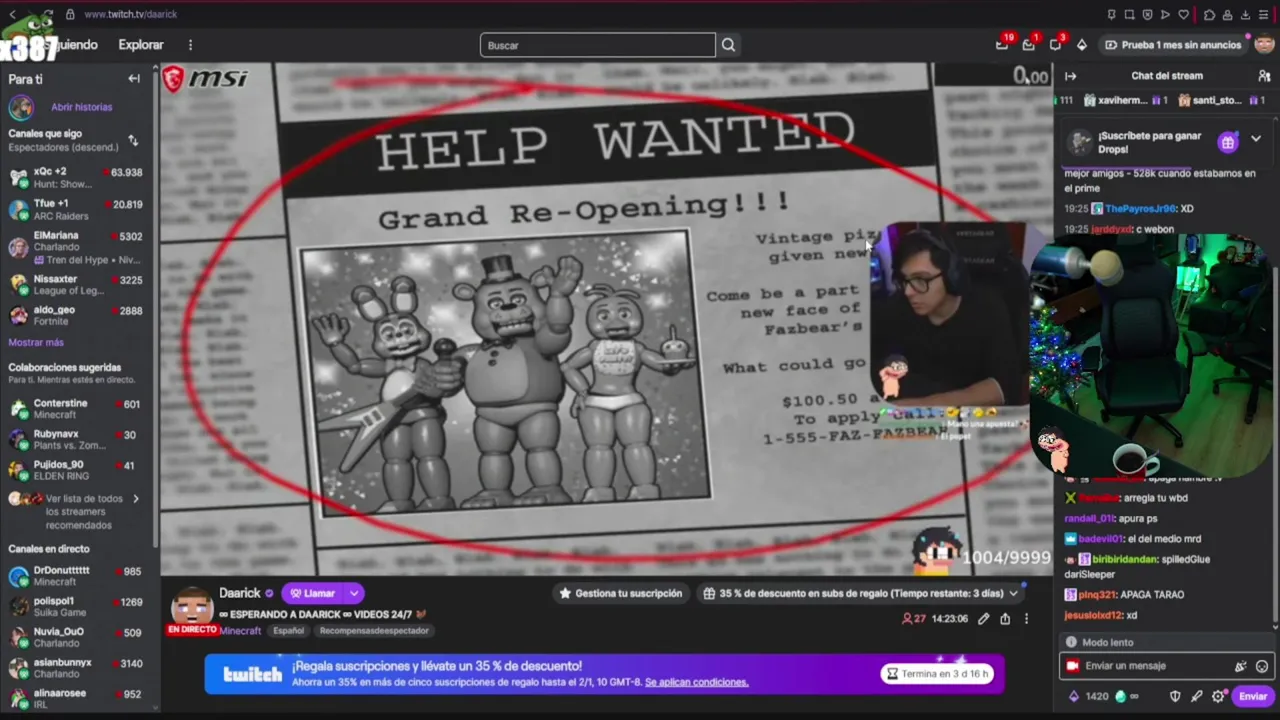1280x720 pixels.
Task: Open Pujidos_90 ELDEN RING channel
Action: tap(76, 470)
